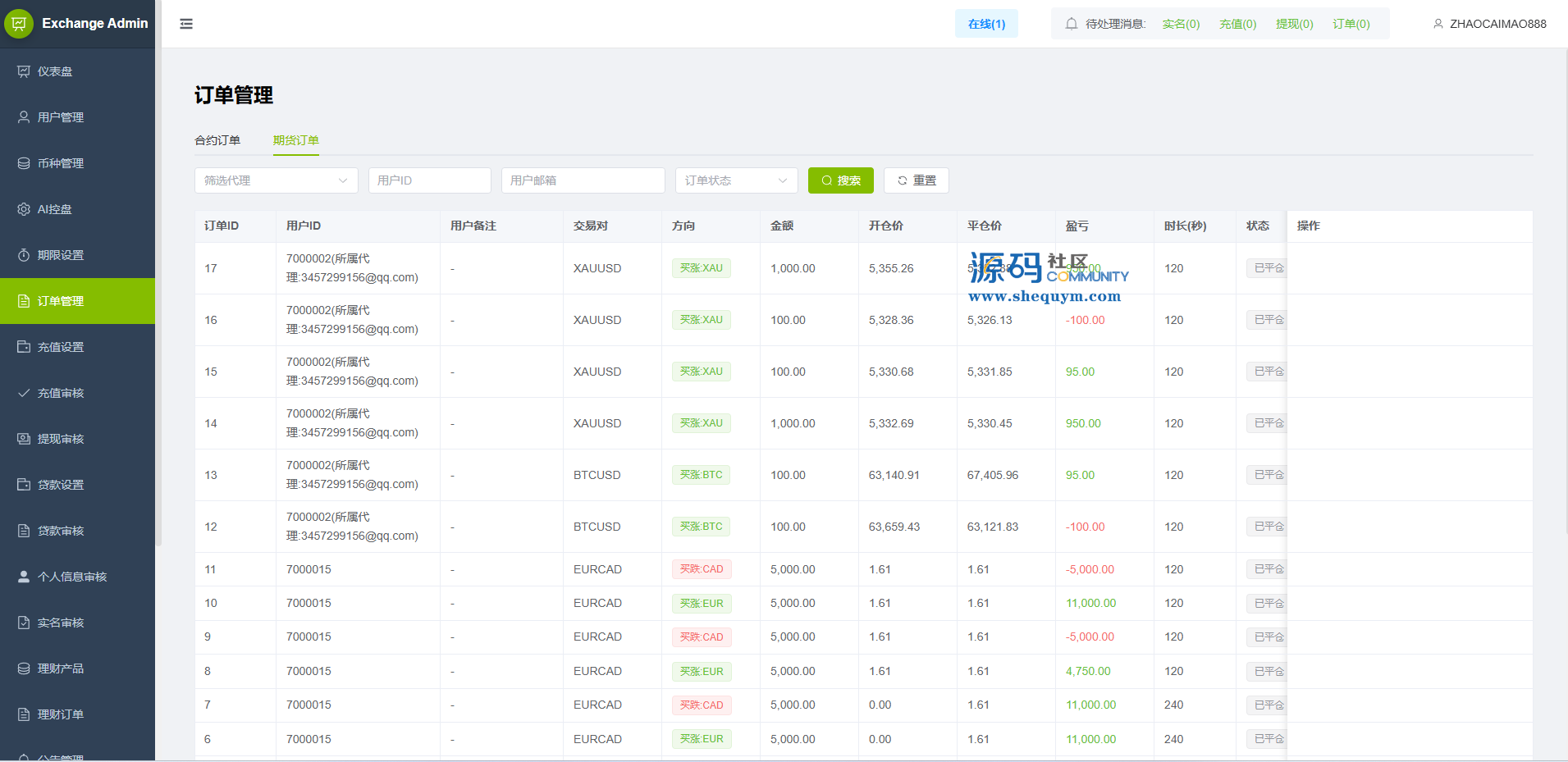The width and height of the screenshot is (1568, 762).
Task: Open 期限设置 period settings in sidebar
Action: (x=60, y=255)
